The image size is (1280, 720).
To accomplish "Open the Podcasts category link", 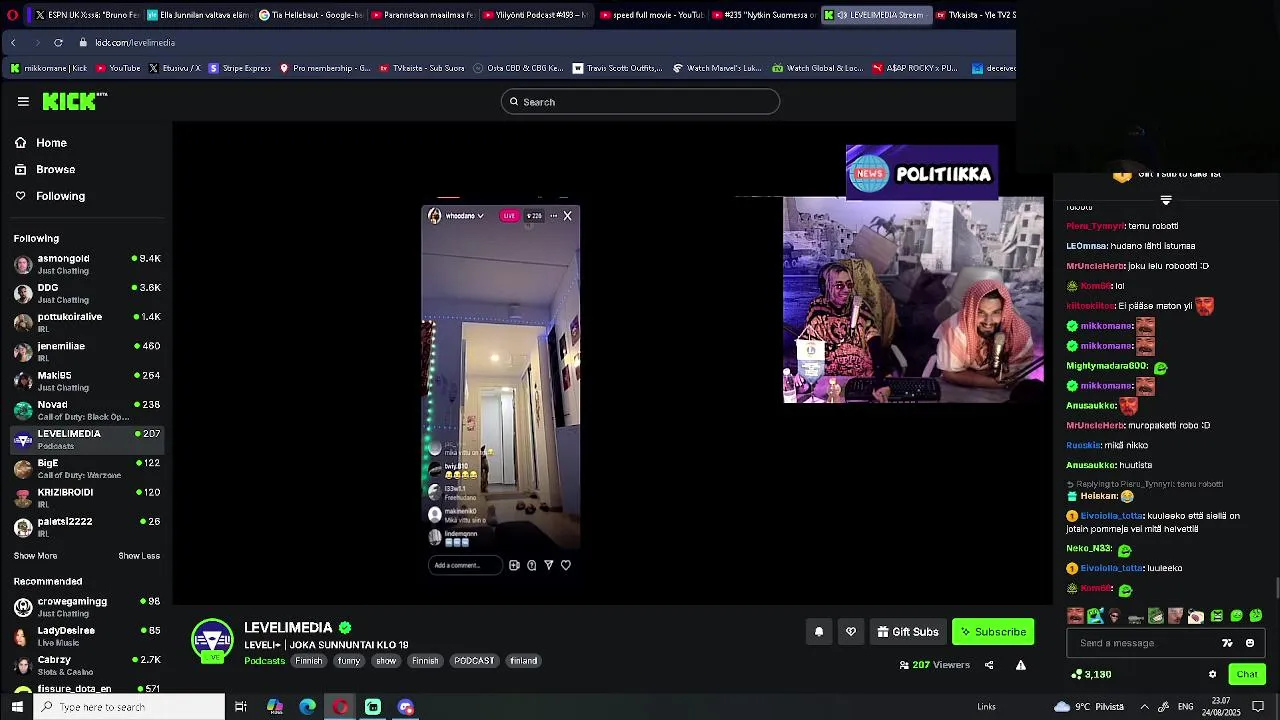I will click(x=265, y=661).
